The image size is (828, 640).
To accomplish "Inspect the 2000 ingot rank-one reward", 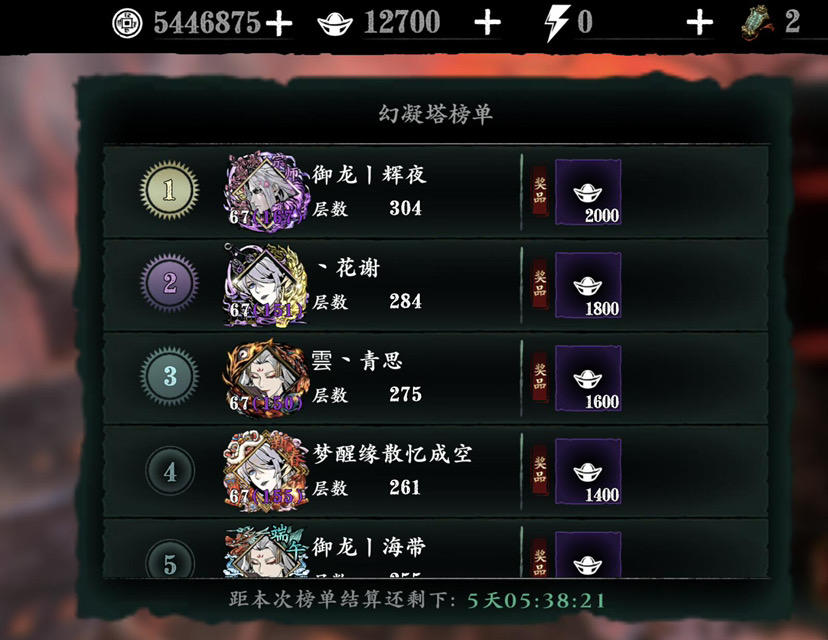I will pos(588,192).
